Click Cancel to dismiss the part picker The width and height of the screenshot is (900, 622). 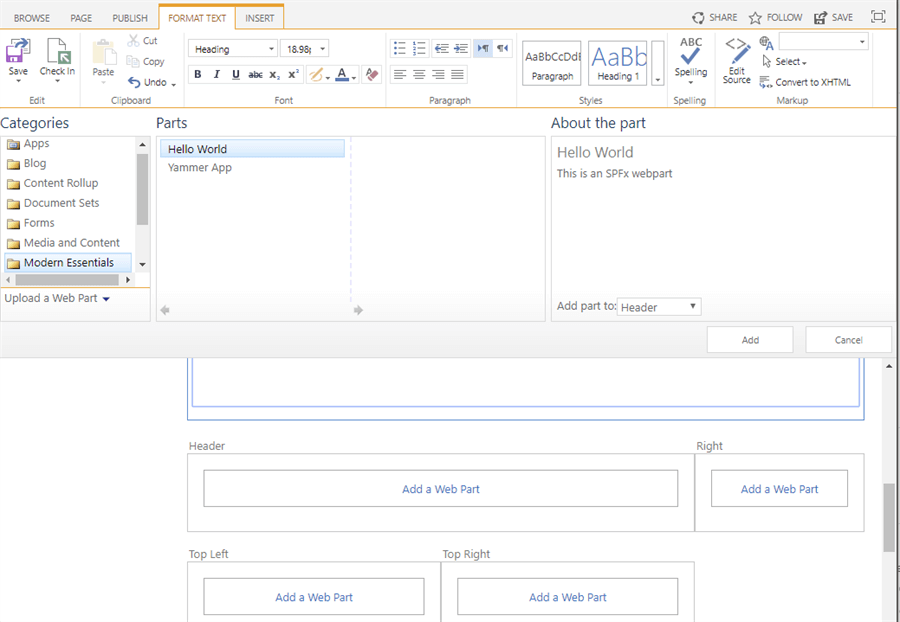pos(848,339)
